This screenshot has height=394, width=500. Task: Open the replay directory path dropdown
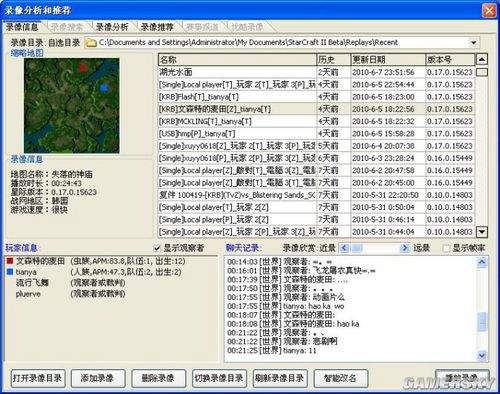474,43
